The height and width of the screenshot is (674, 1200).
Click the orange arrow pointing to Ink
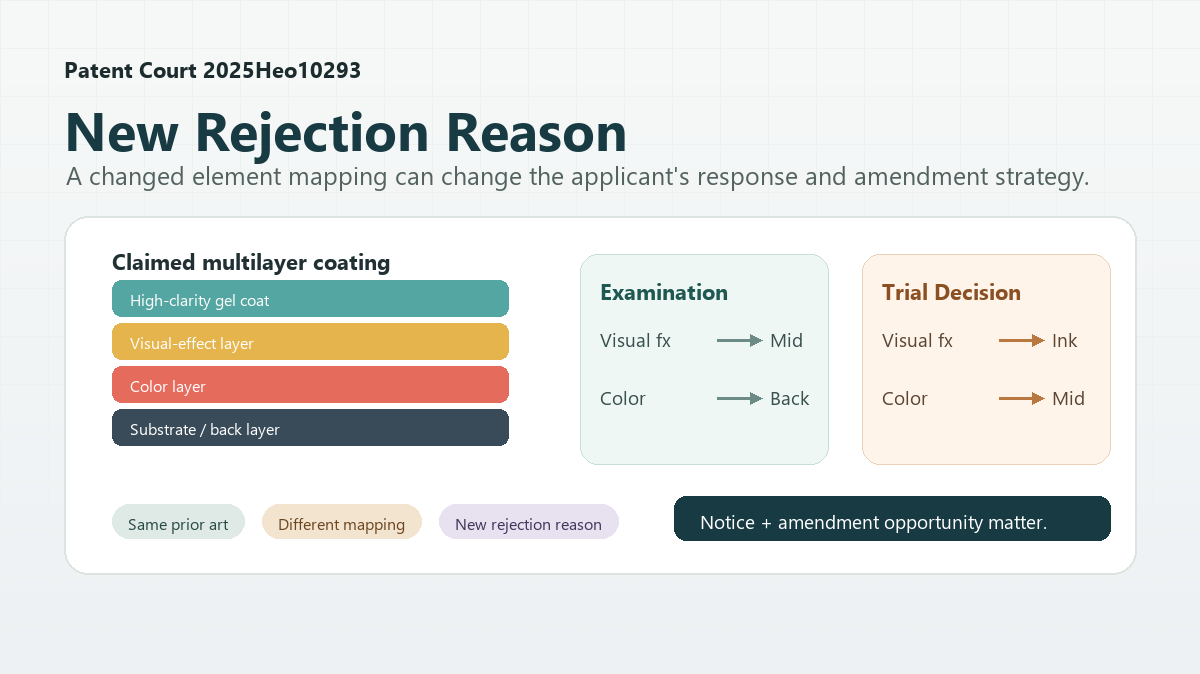(x=1021, y=341)
